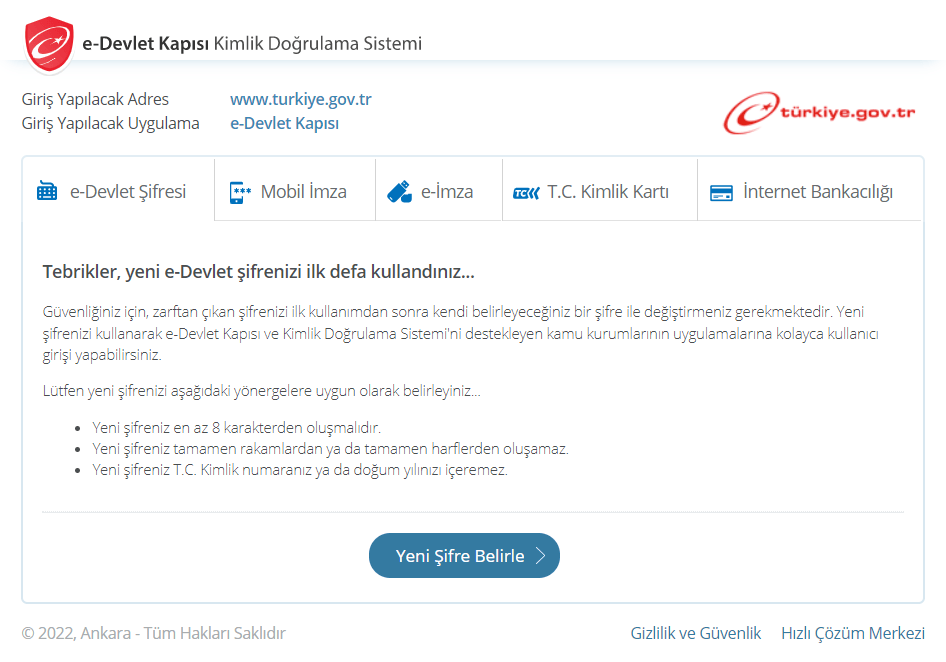This screenshot has height=662, width=946.
Task: Switch to the Mobil İmza tab
Action: (x=303, y=192)
